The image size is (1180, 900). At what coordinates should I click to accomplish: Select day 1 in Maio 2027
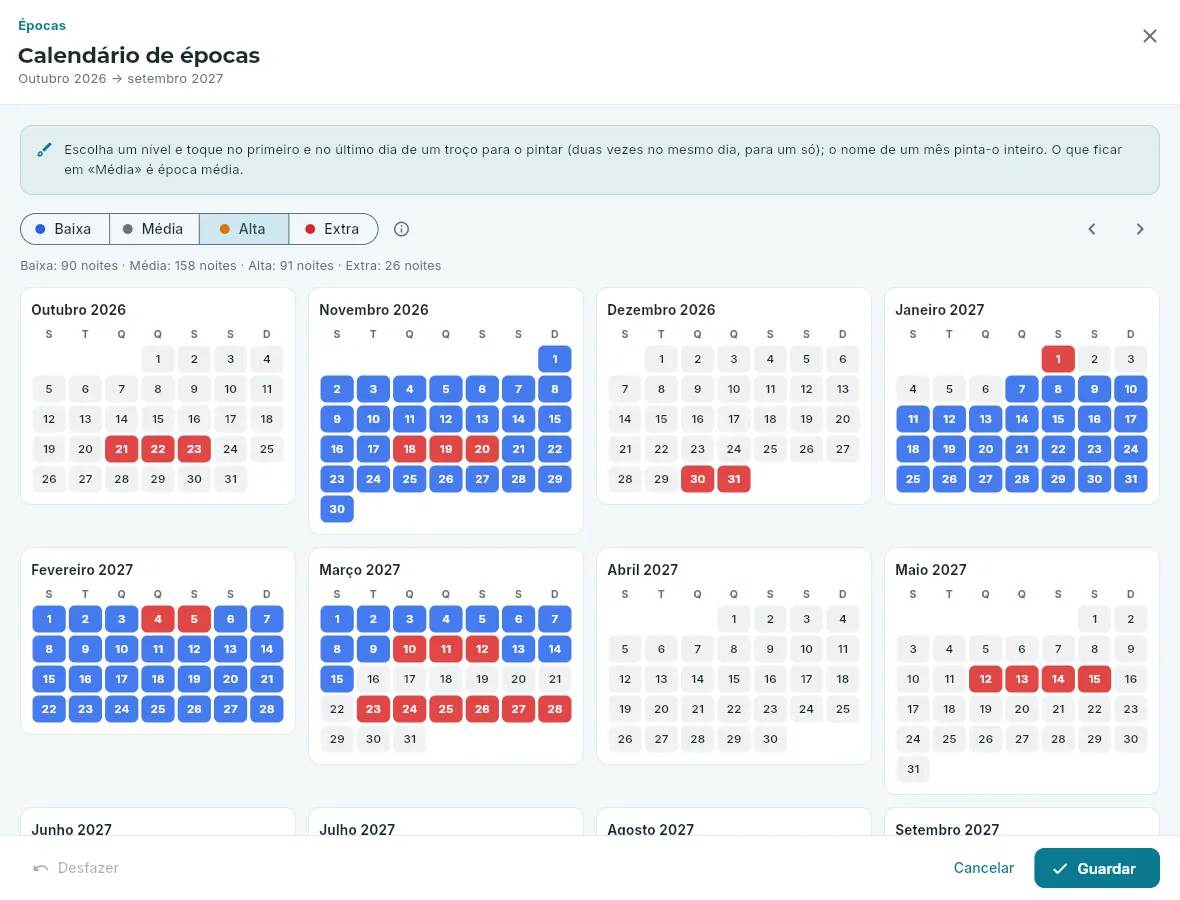click(1094, 619)
